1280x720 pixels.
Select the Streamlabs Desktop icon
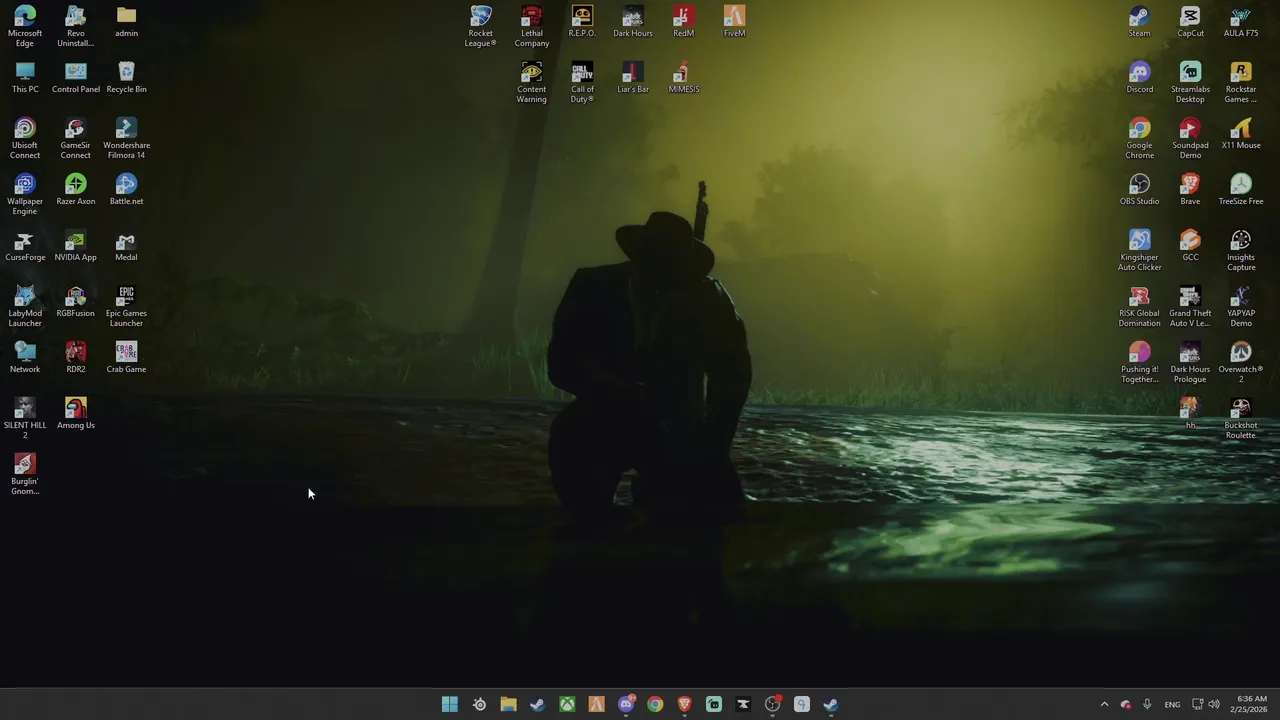[x=1190, y=82]
